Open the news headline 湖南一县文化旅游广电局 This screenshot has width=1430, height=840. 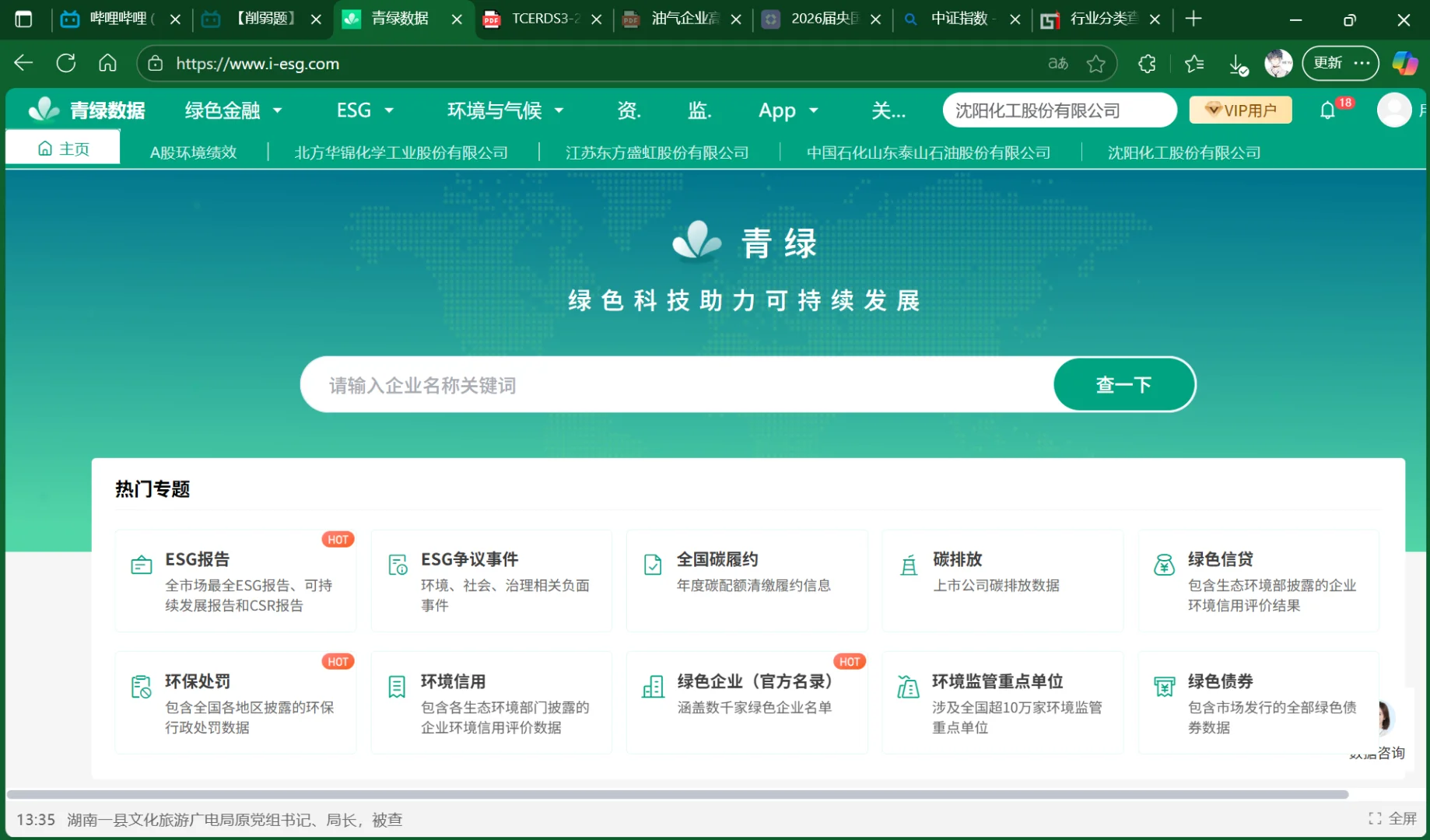(234, 820)
